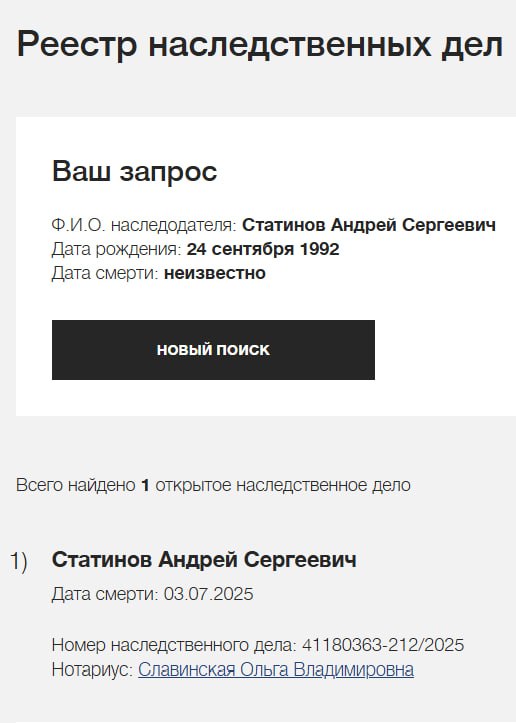The image size is (516, 723).
Task: Click the Номер наследственного дела label
Action: [x=174, y=645]
